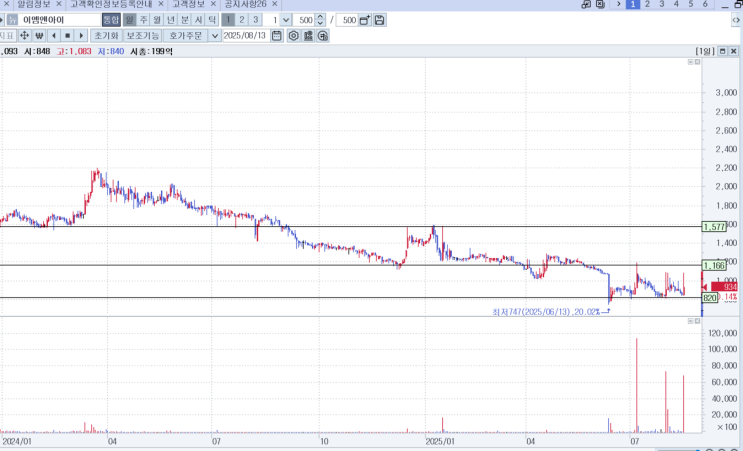Screen dimensions: 743x451
Task: Click the total count 500 field
Action: click(x=346, y=20)
